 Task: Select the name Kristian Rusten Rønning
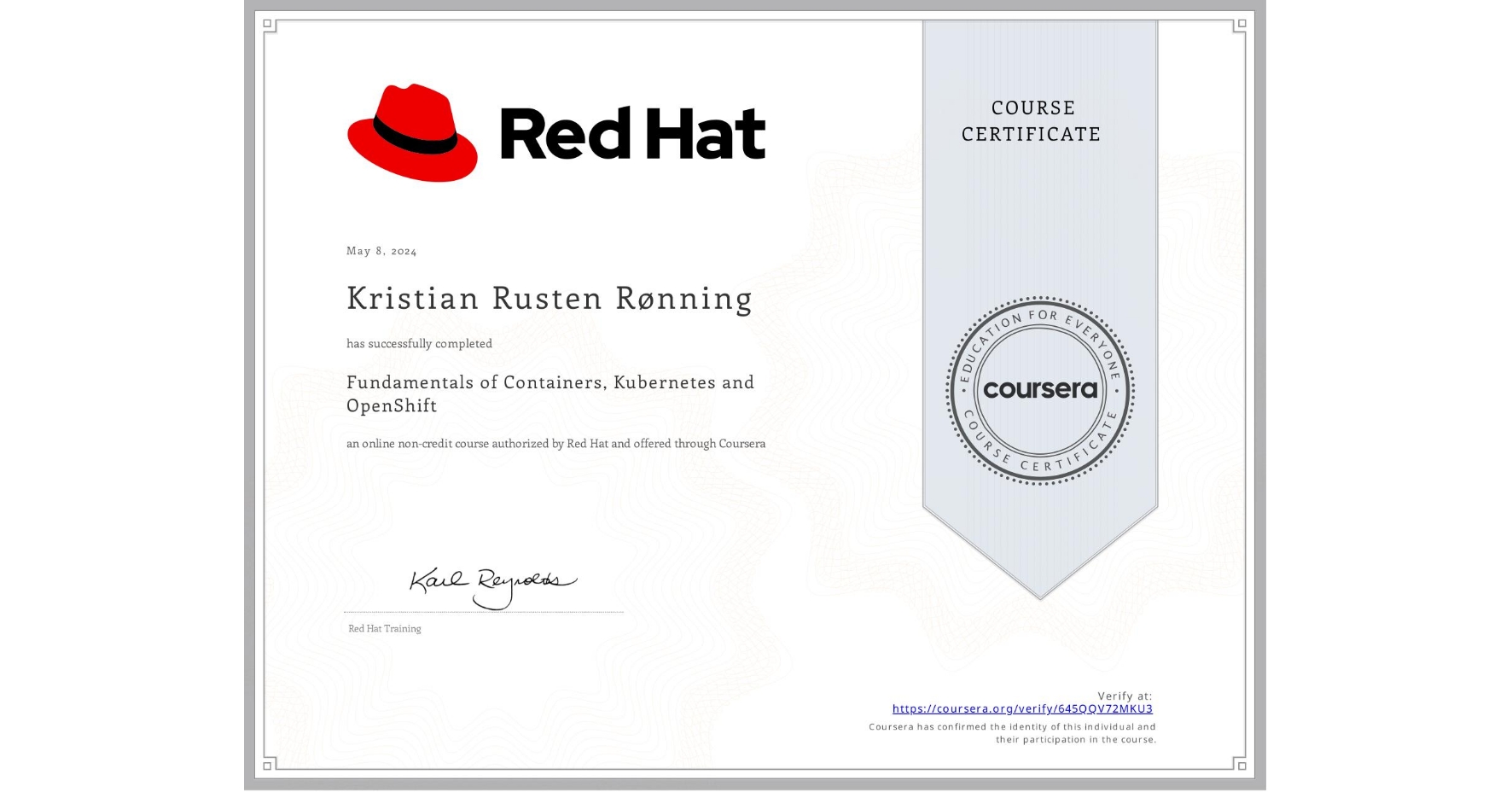pos(549,299)
